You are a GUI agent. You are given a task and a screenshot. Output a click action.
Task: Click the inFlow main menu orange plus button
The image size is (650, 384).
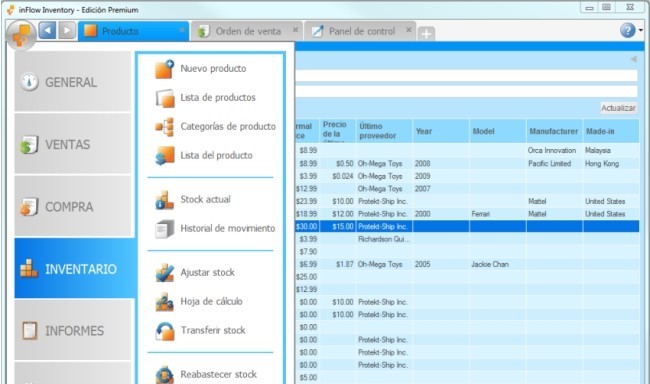(x=21, y=35)
